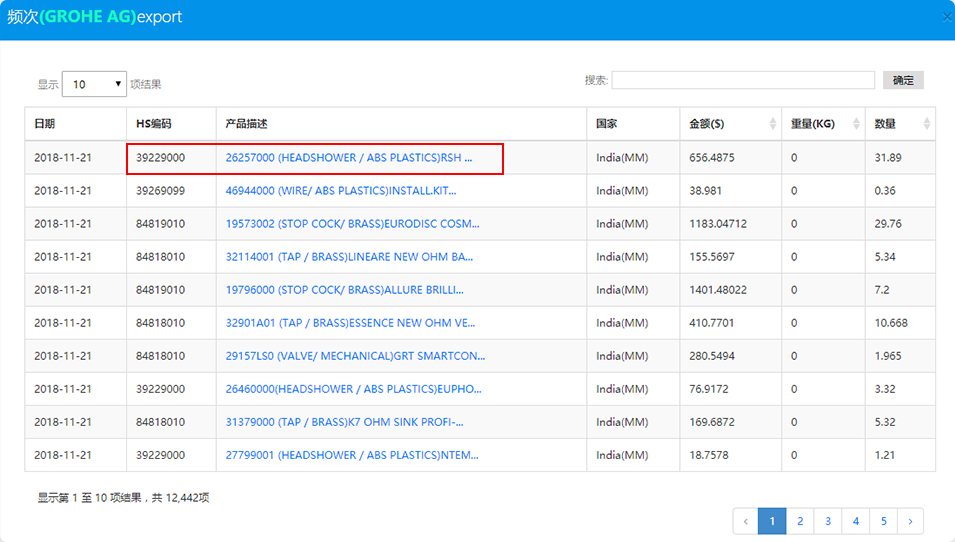Open product 19573002 STOP COCK EURODISC link

(353, 223)
